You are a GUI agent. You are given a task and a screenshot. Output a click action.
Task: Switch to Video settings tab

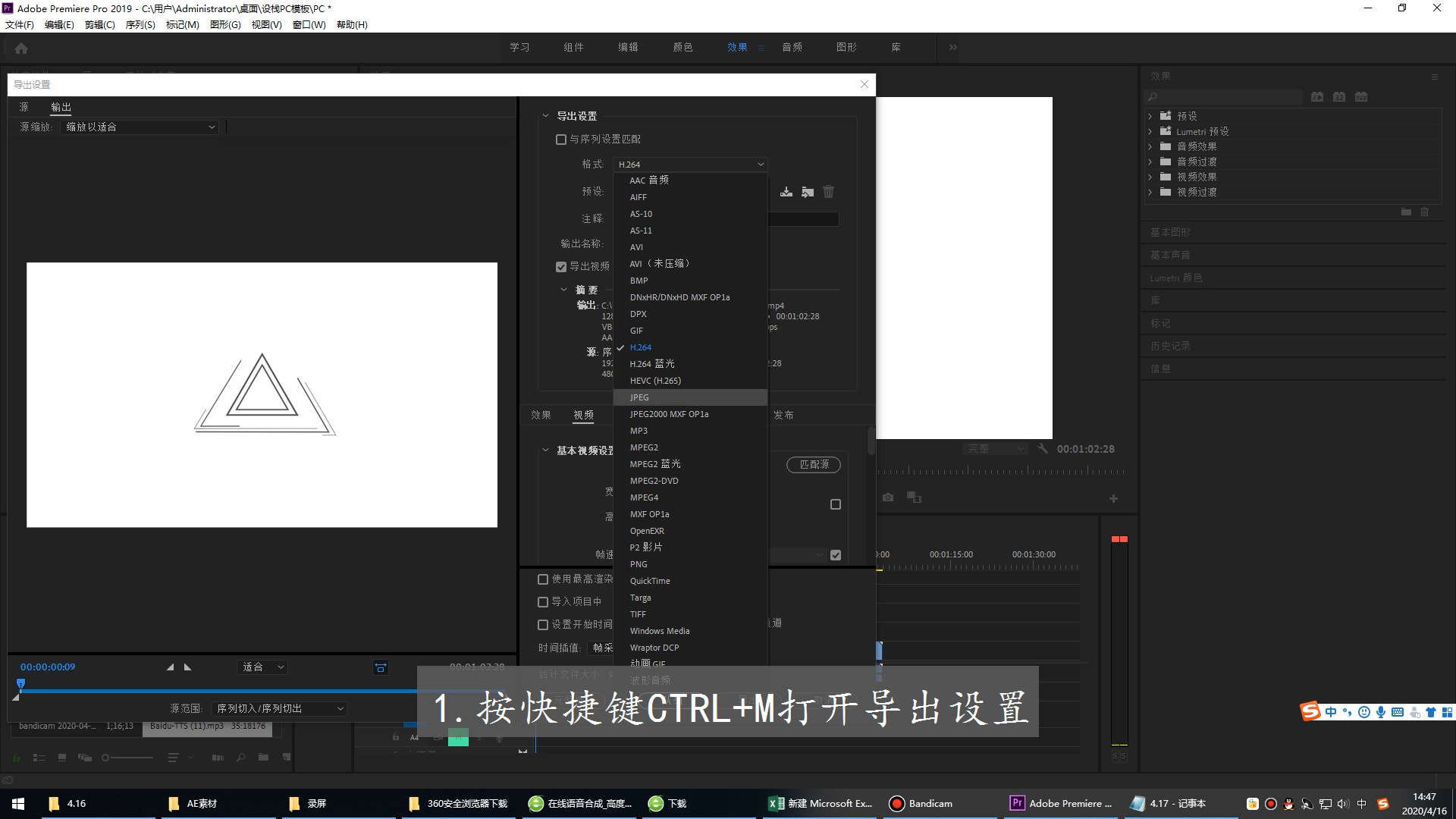(583, 415)
